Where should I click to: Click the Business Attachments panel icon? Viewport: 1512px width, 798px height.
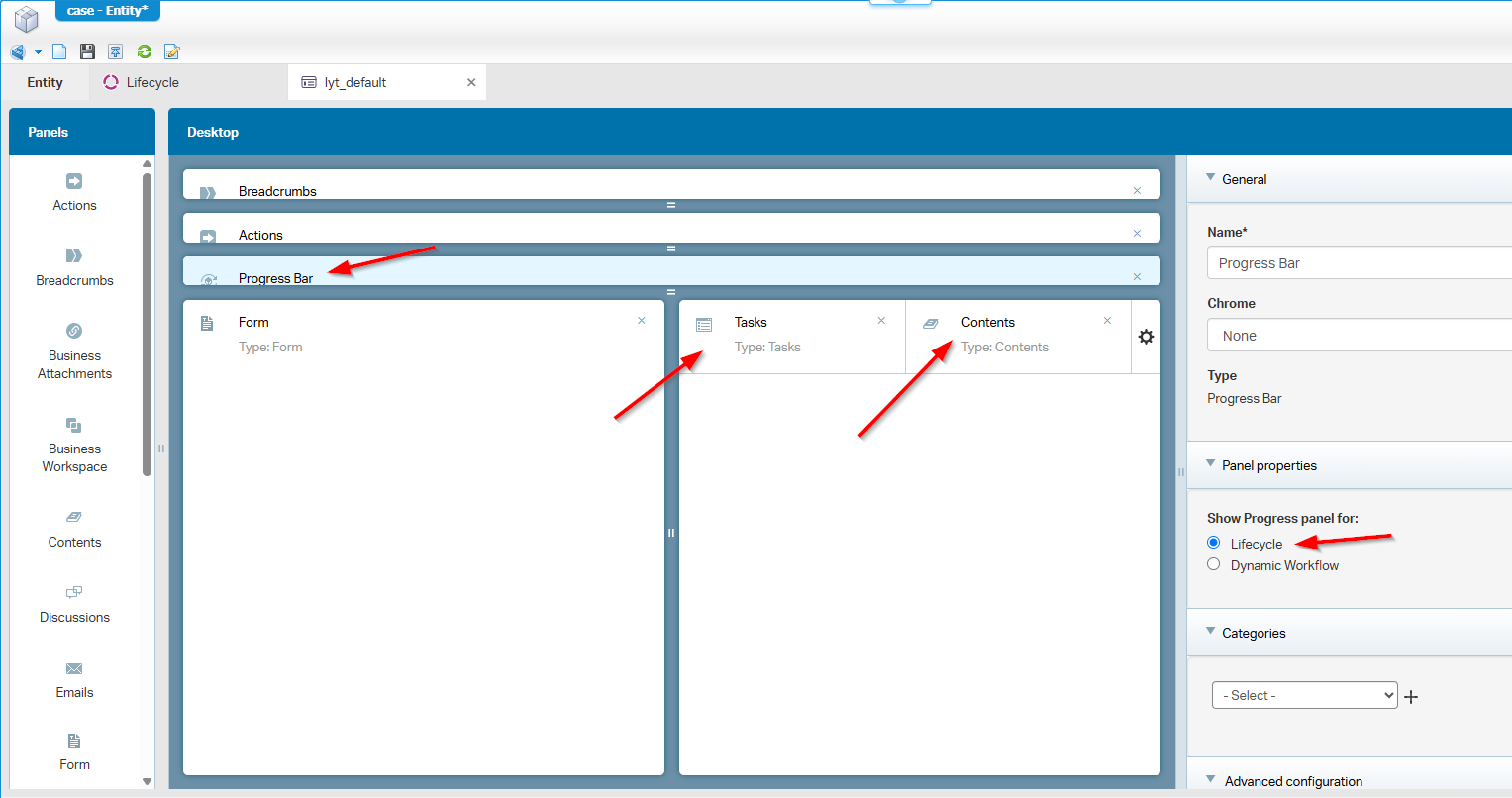pos(74,331)
